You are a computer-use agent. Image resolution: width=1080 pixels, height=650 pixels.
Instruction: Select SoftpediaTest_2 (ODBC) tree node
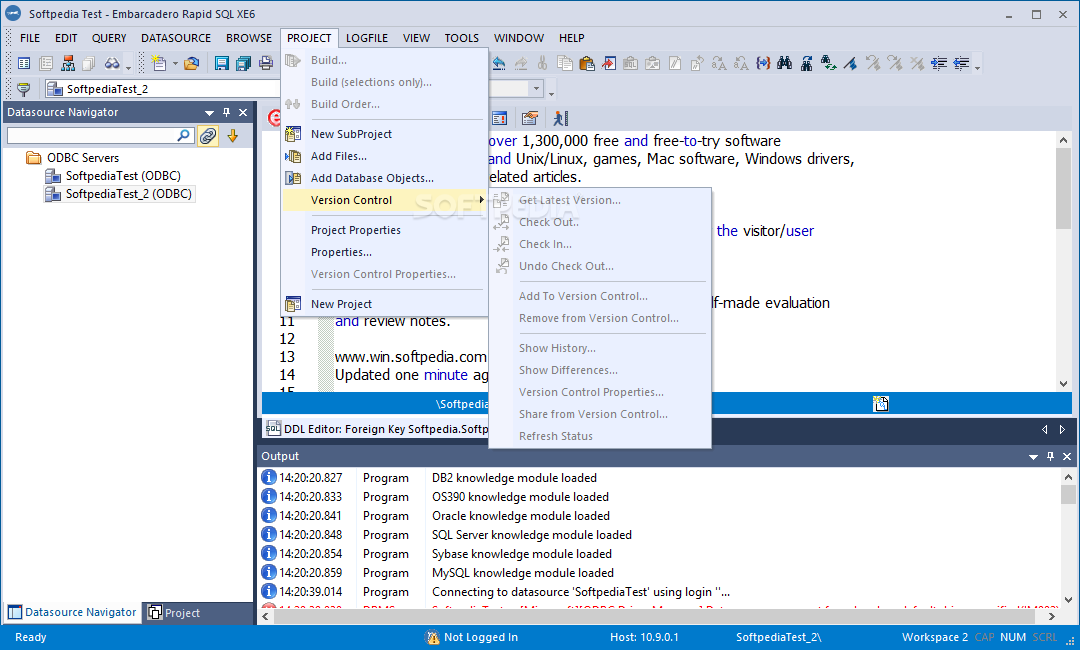(x=128, y=194)
